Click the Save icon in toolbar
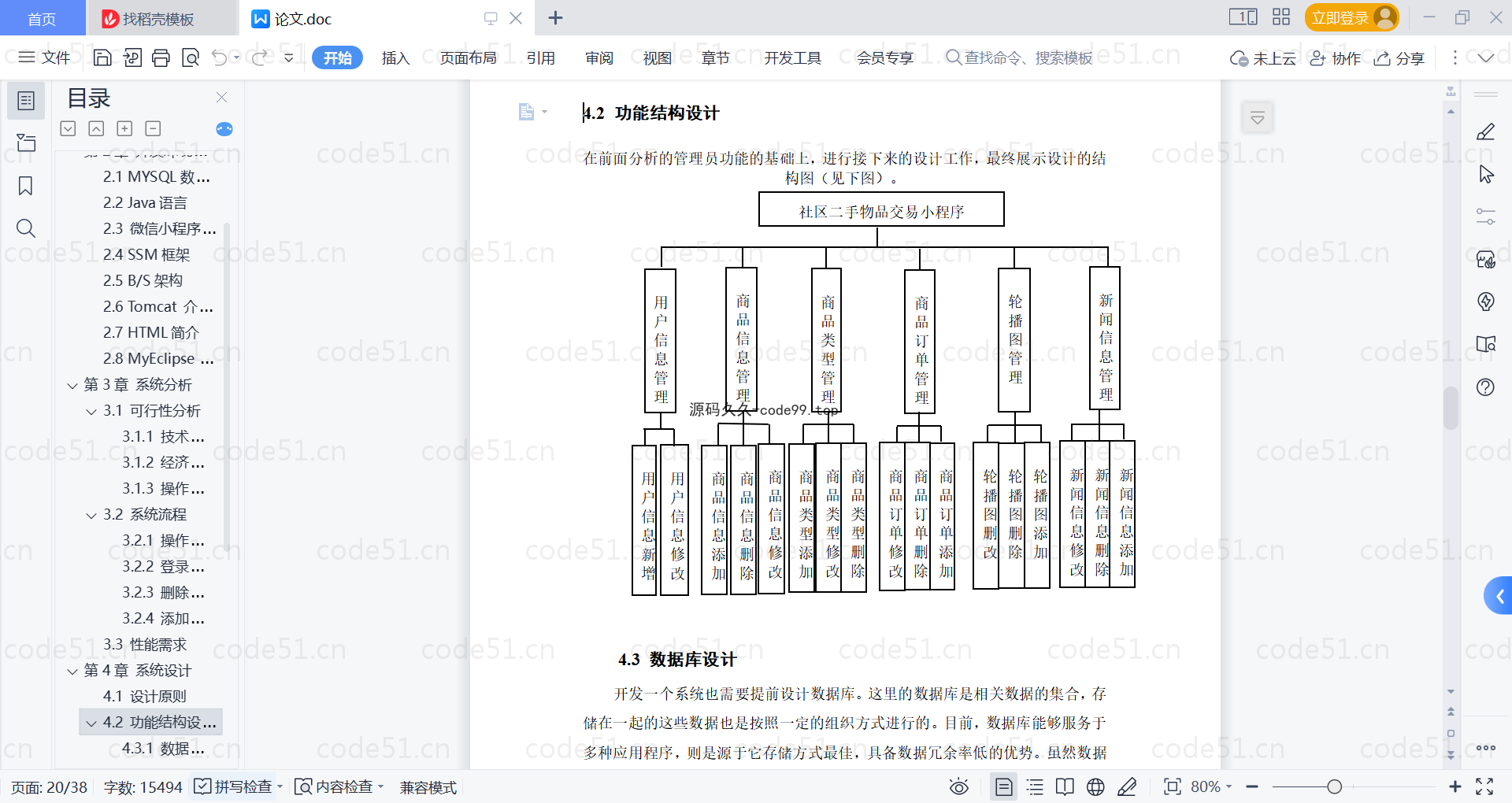This screenshot has height=803, width=1512. pyautogui.click(x=102, y=57)
